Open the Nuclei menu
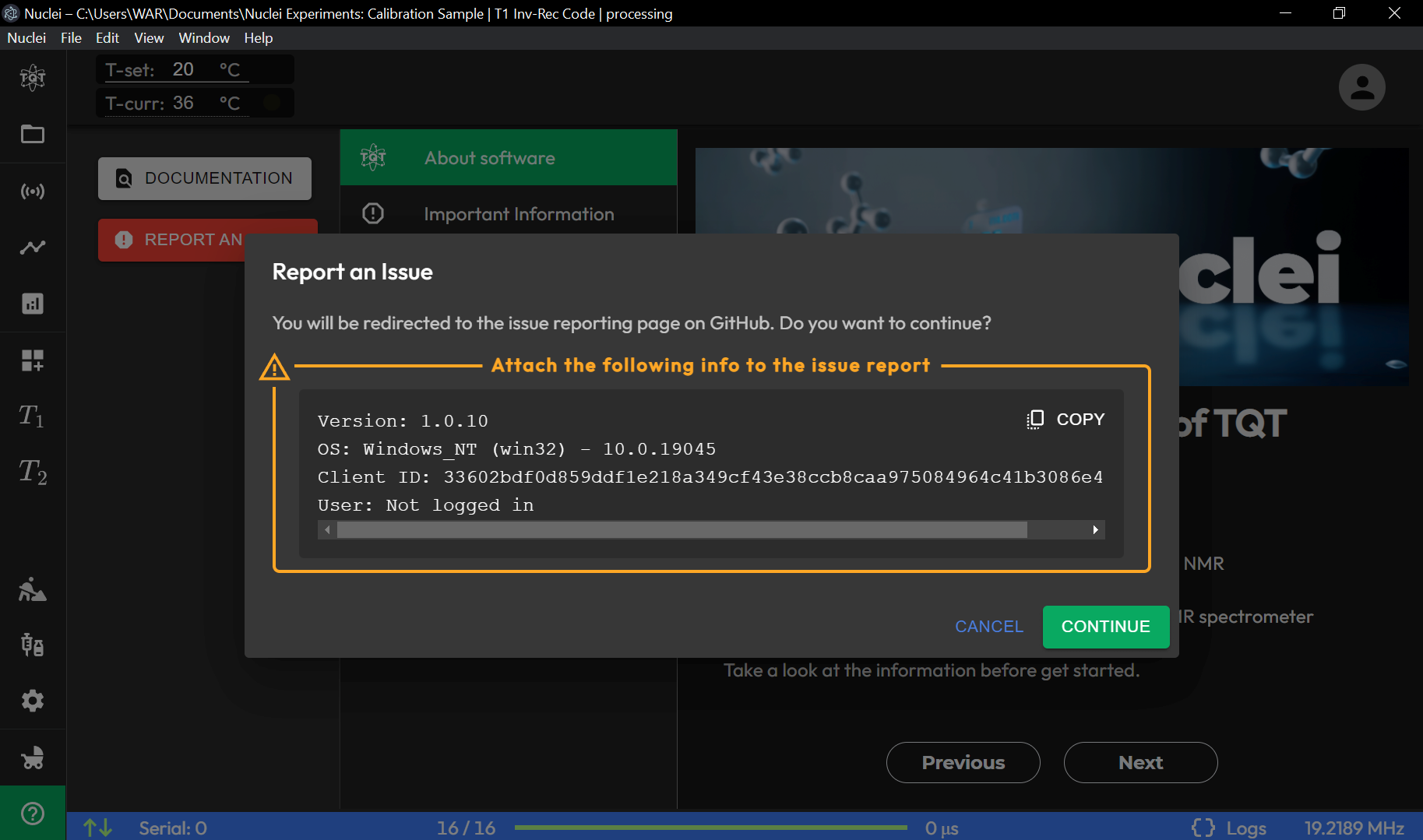This screenshot has height=840, width=1423. pos(26,37)
